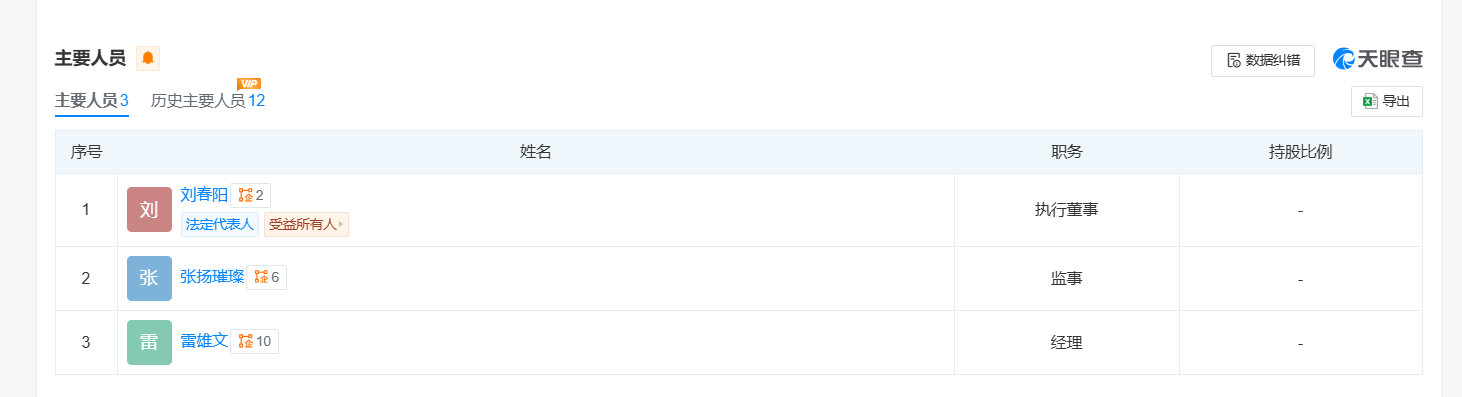Viewport: 1462px width, 397px height.
Task: Click the 数据纠错 button
Action: click(1263, 60)
